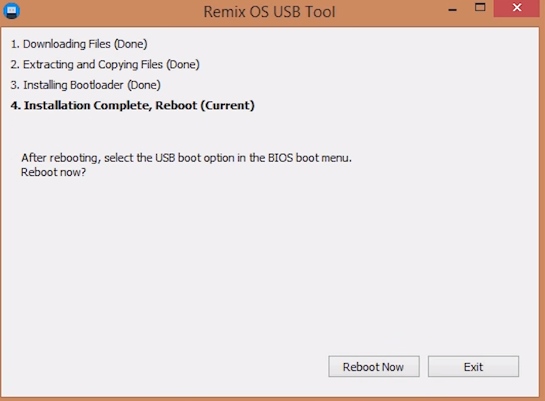Click the Reboot Now button
Screen dimensions: 545x401
pos(374,367)
